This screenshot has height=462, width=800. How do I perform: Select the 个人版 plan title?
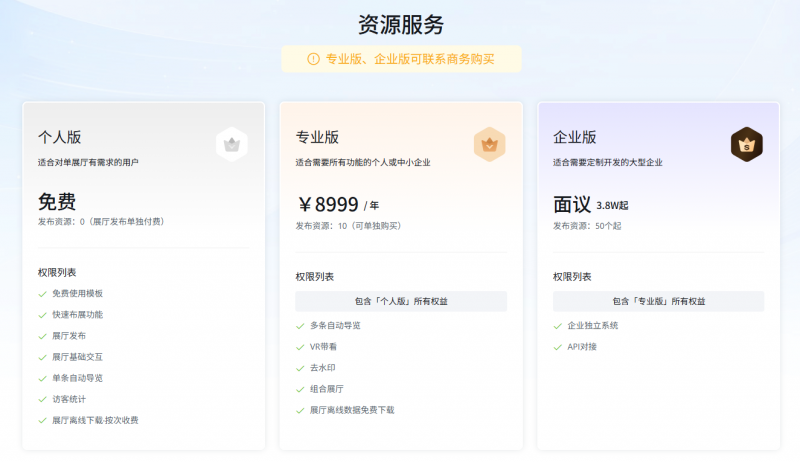pyautogui.click(x=60, y=137)
